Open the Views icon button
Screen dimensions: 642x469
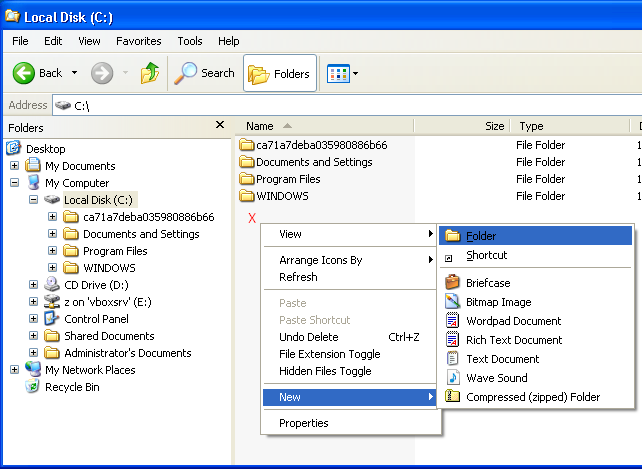pyautogui.click(x=338, y=73)
